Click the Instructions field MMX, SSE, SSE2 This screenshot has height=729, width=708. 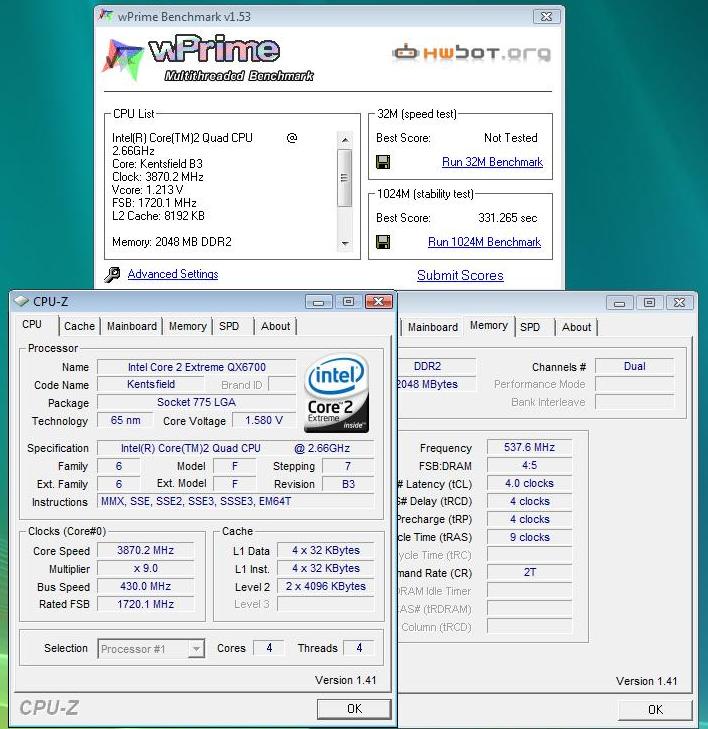point(236,501)
